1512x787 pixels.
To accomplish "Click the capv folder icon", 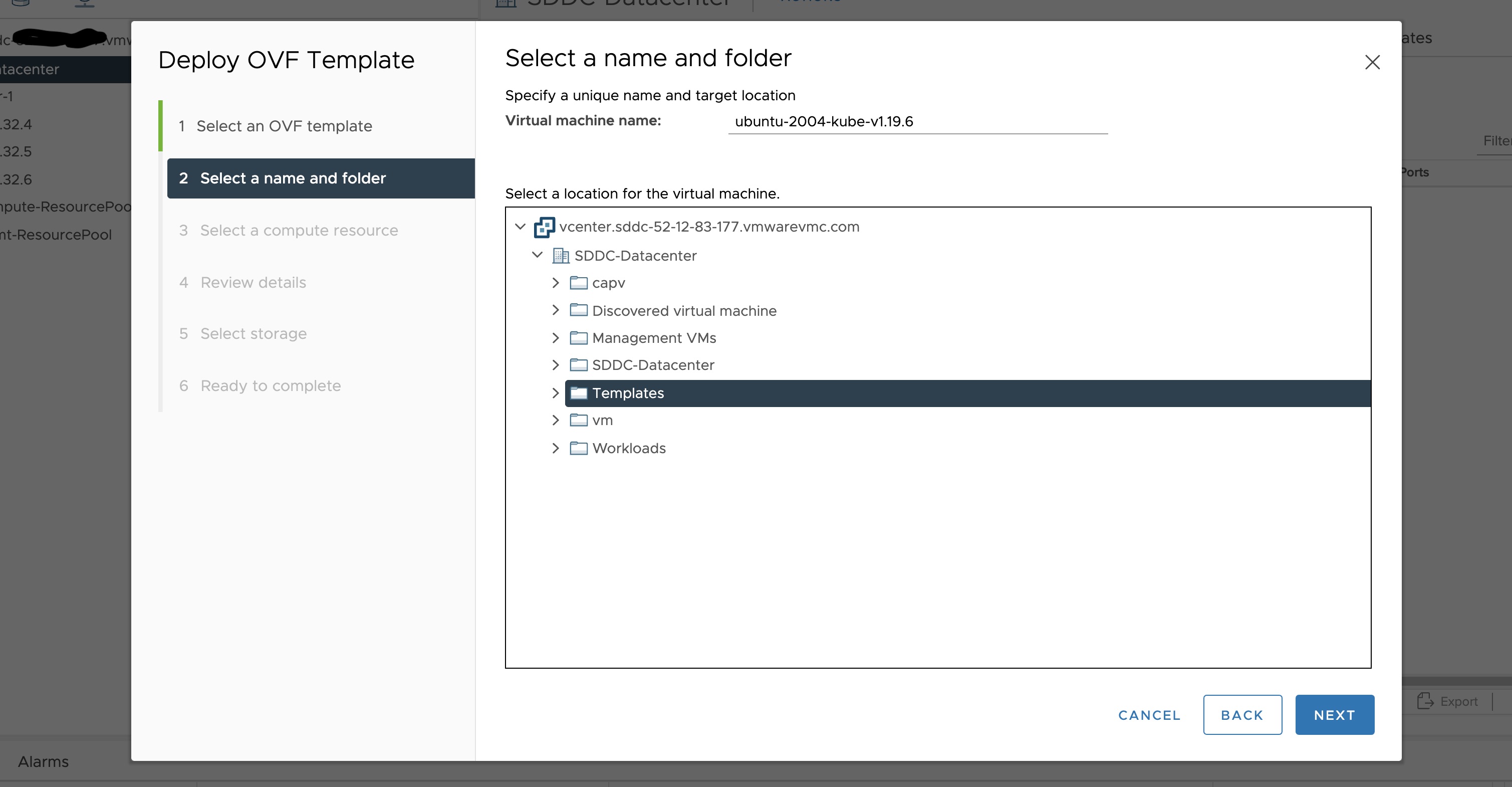I will pyautogui.click(x=578, y=283).
